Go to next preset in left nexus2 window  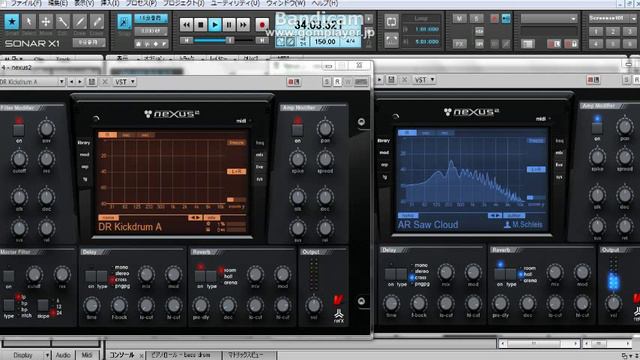pos(80,82)
